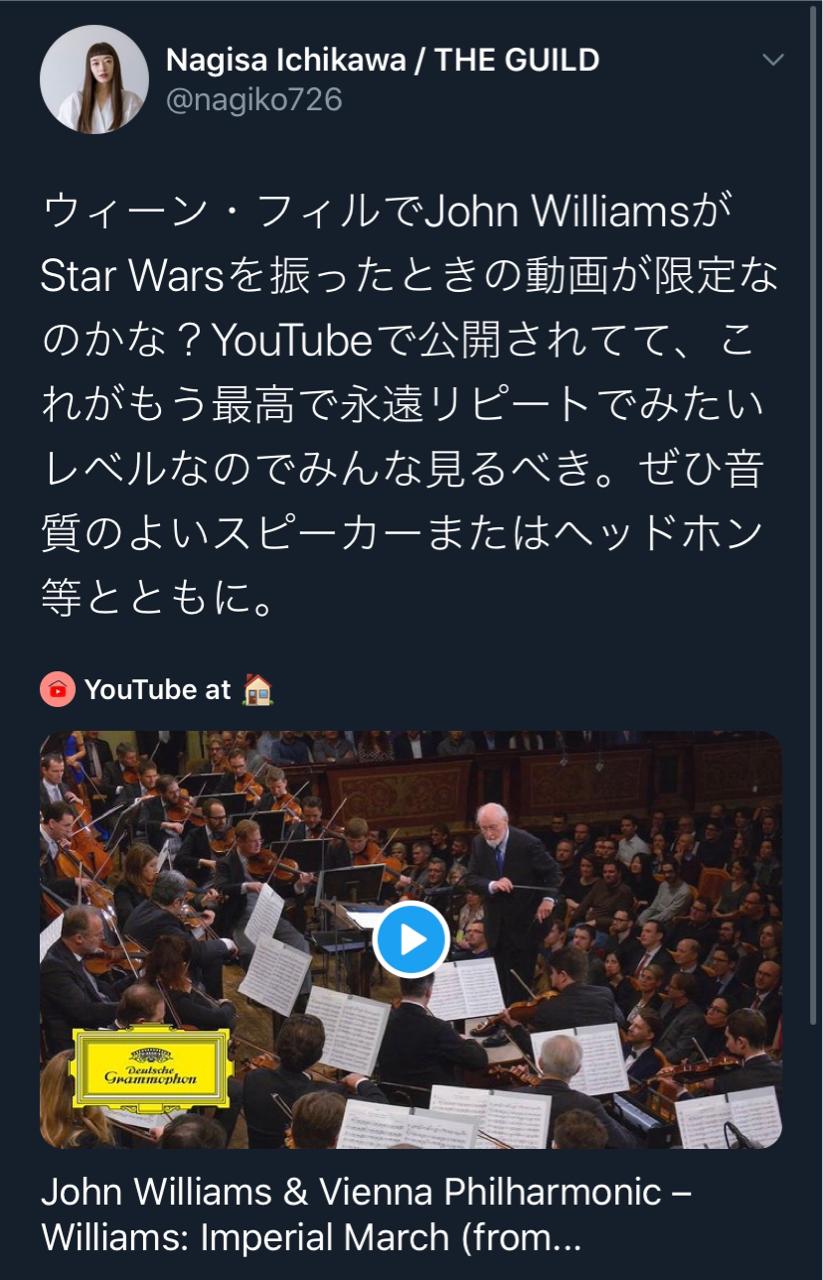Open the @nagiko726 handle
The width and height of the screenshot is (823, 1280).
[254, 100]
